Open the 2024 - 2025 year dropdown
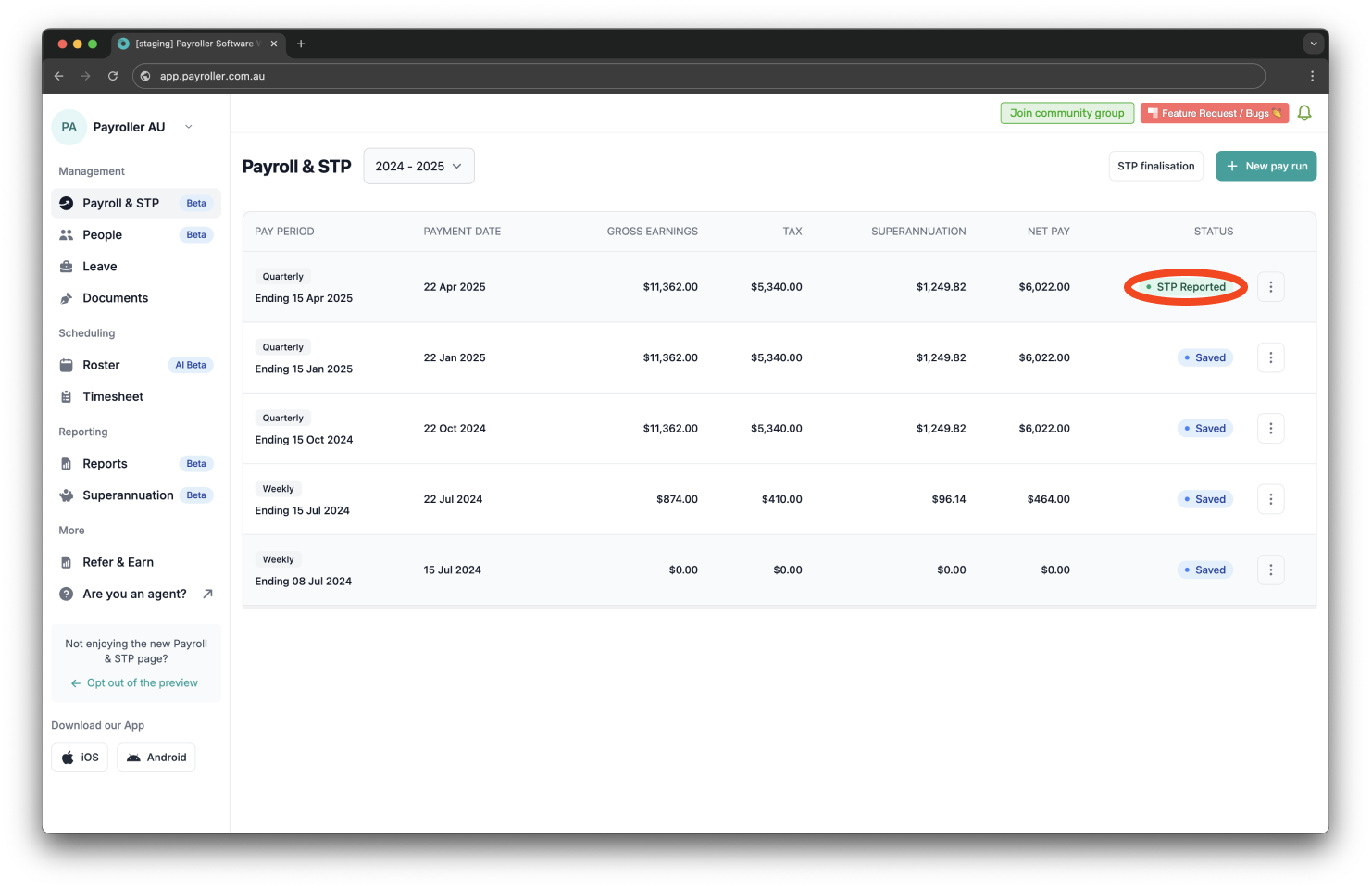The image size is (1372, 889). click(418, 166)
